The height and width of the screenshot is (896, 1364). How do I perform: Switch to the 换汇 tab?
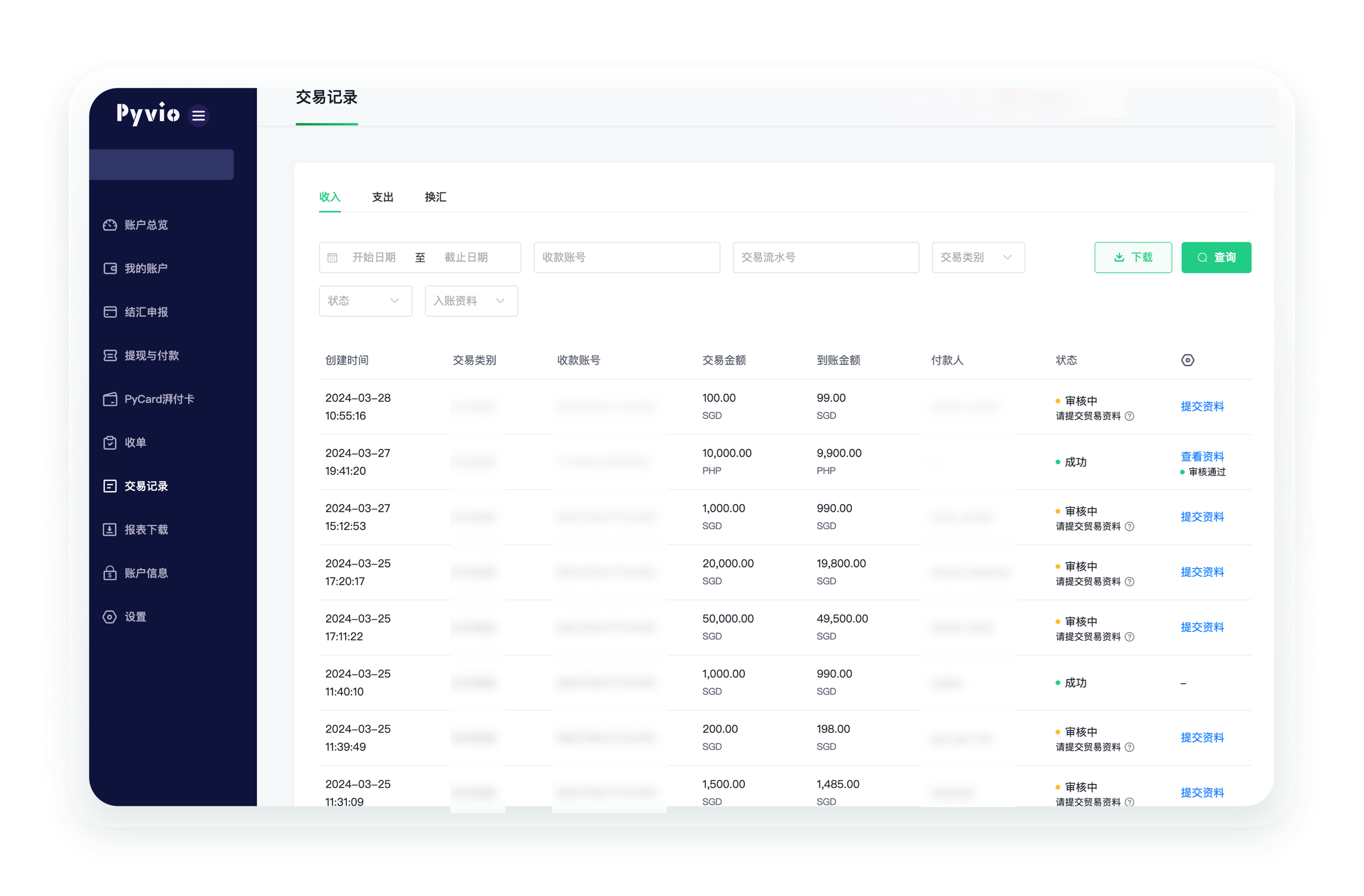(x=435, y=197)
